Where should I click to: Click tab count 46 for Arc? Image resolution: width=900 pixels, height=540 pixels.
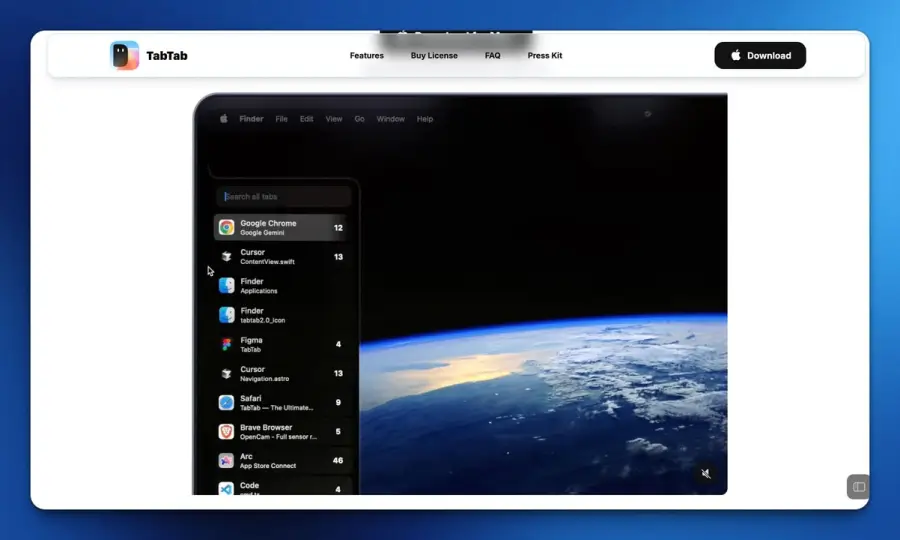point(338,460)
